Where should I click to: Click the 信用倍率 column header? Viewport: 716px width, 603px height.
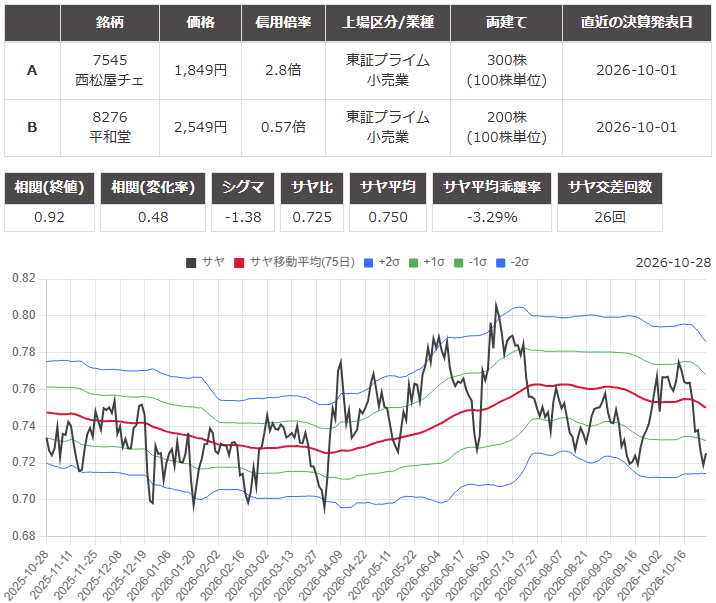click(x=283, y=22)
